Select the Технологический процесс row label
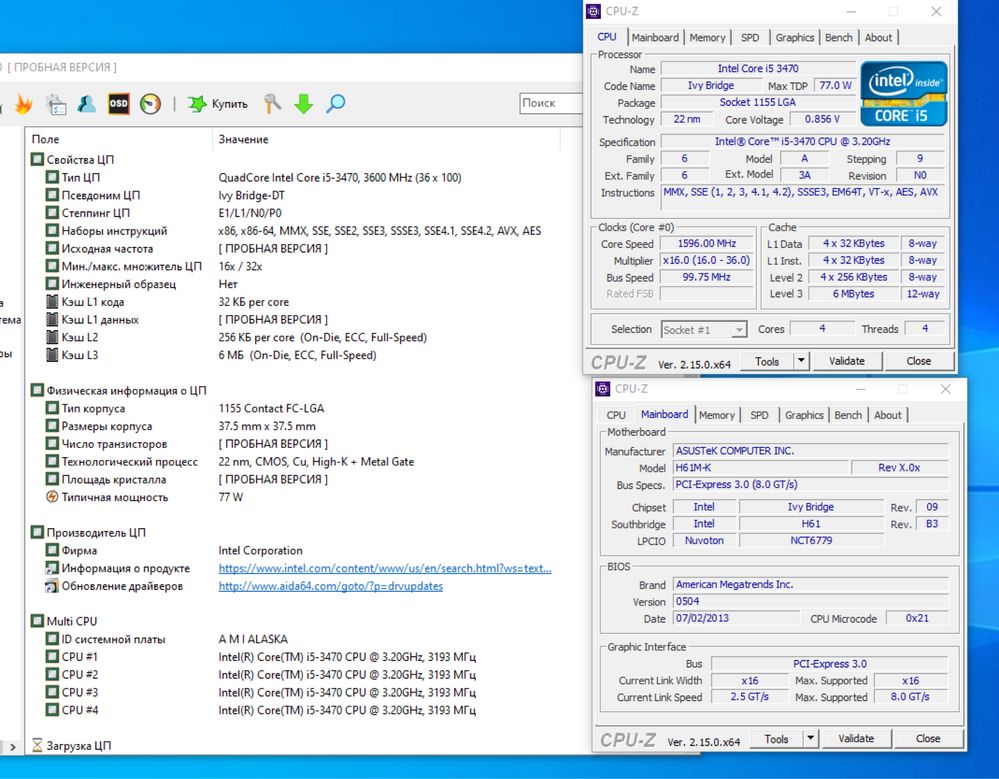The width and height of the screenshot is (999, 779). [130, 462]
